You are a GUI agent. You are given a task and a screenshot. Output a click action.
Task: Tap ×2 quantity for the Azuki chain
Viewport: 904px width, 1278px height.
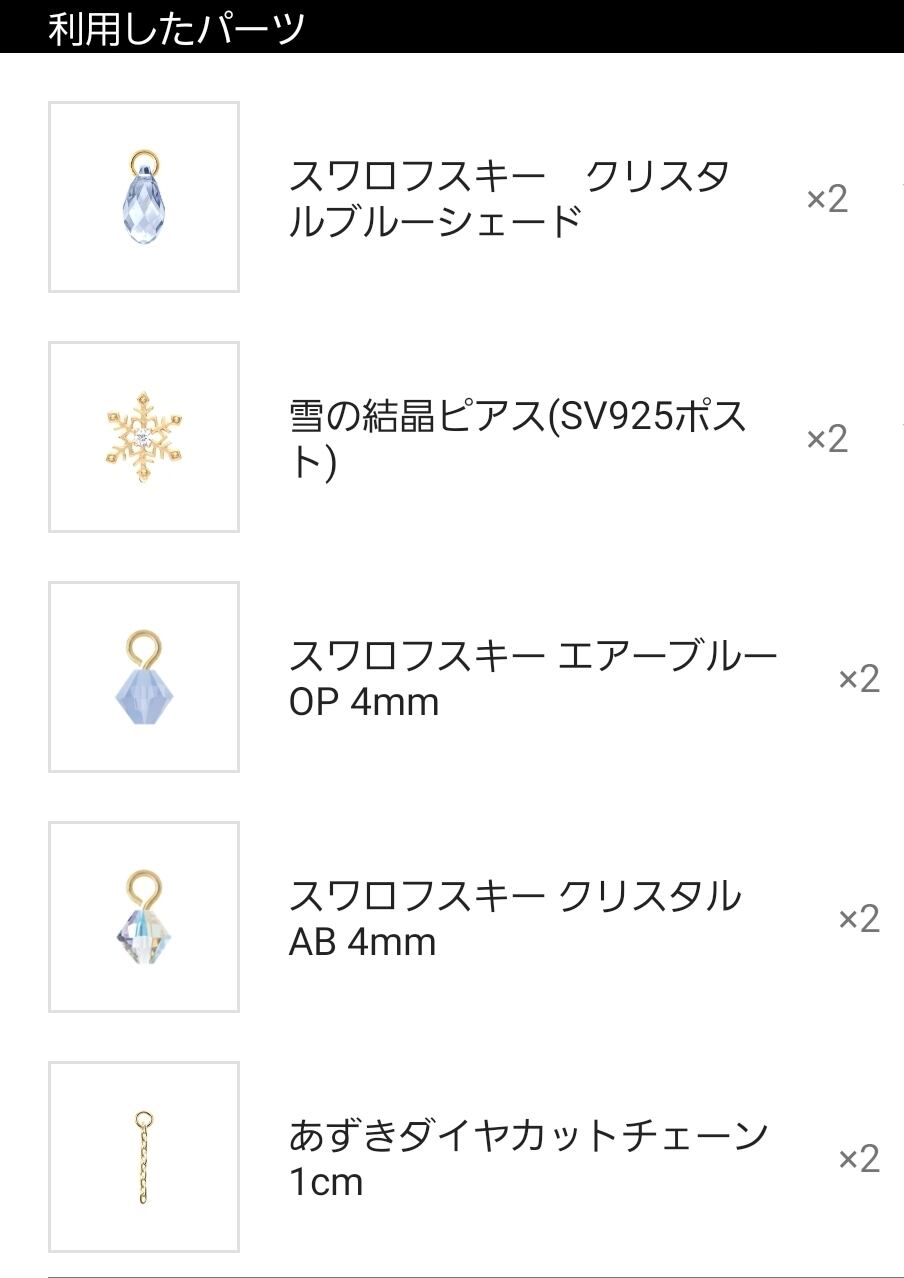[859, 1158]
